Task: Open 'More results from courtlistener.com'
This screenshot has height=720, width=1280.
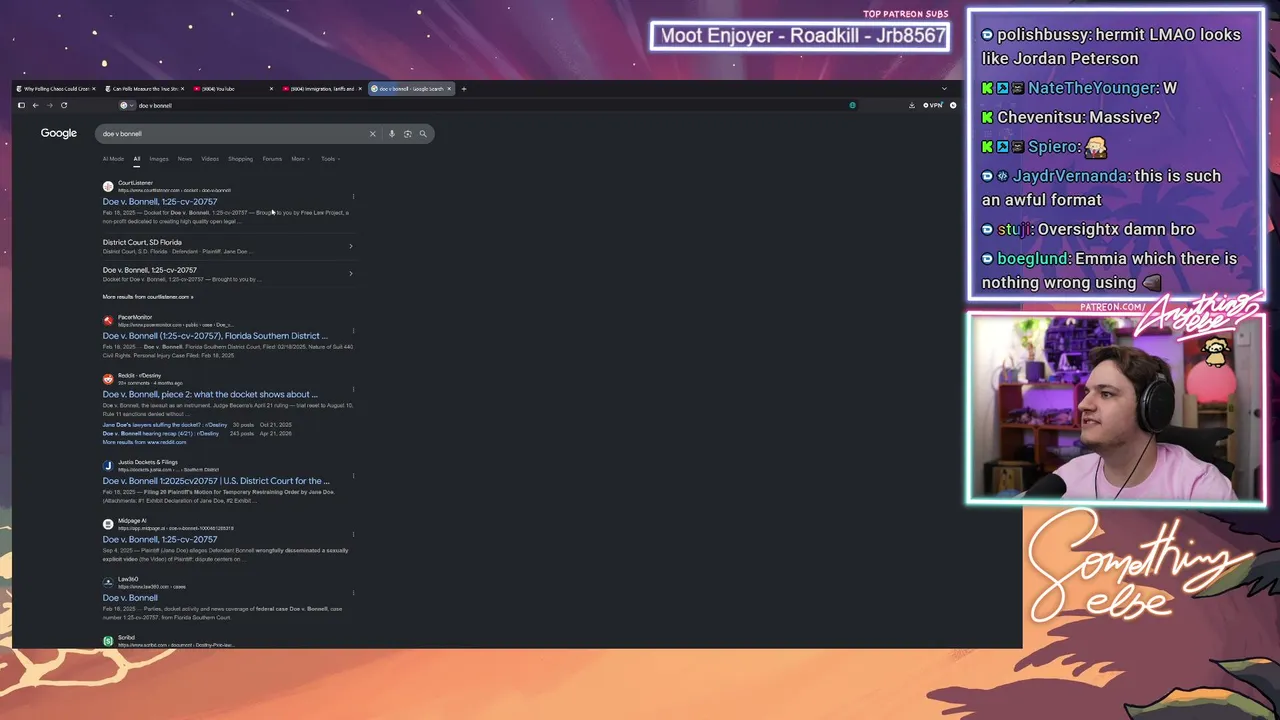Action: (x=148, y=297)
